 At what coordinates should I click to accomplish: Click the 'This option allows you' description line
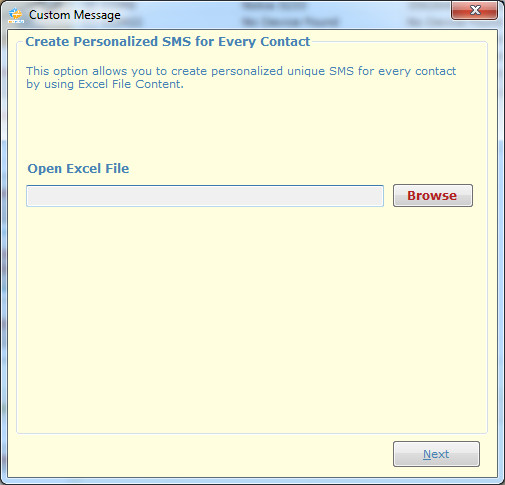click(241, 71)
